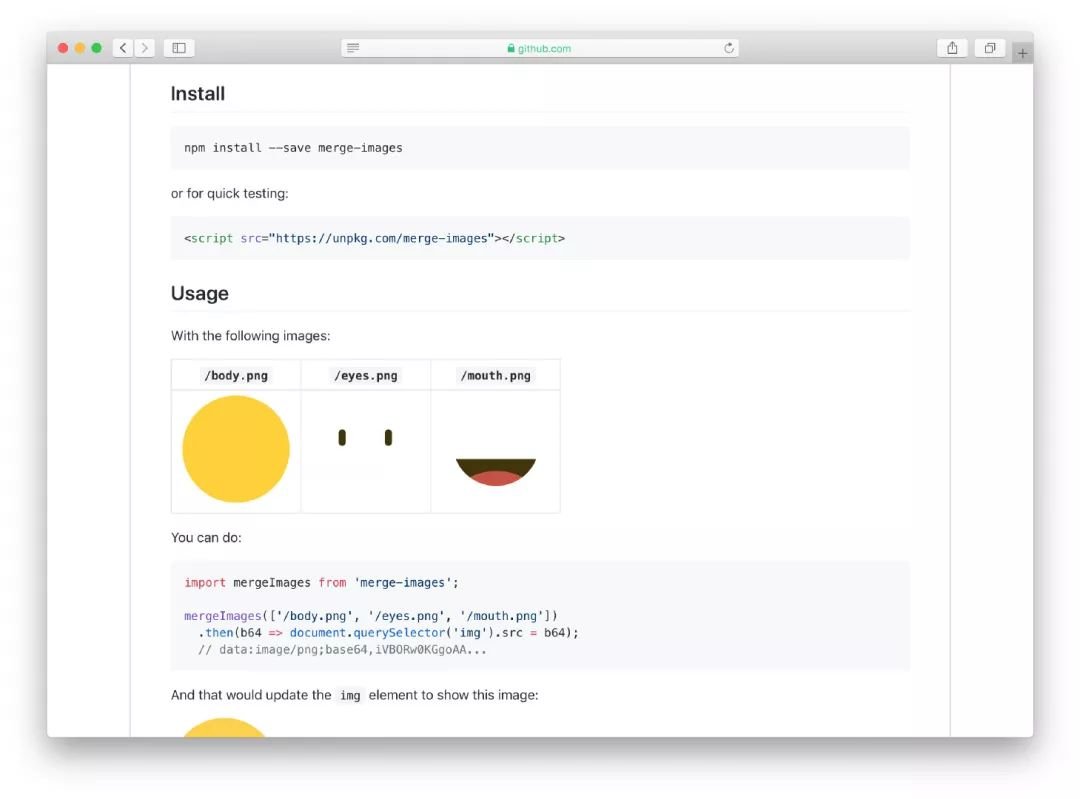Click the npm install command block
The width and height of the screenshot is (1080, 799).
coord(540,148)
